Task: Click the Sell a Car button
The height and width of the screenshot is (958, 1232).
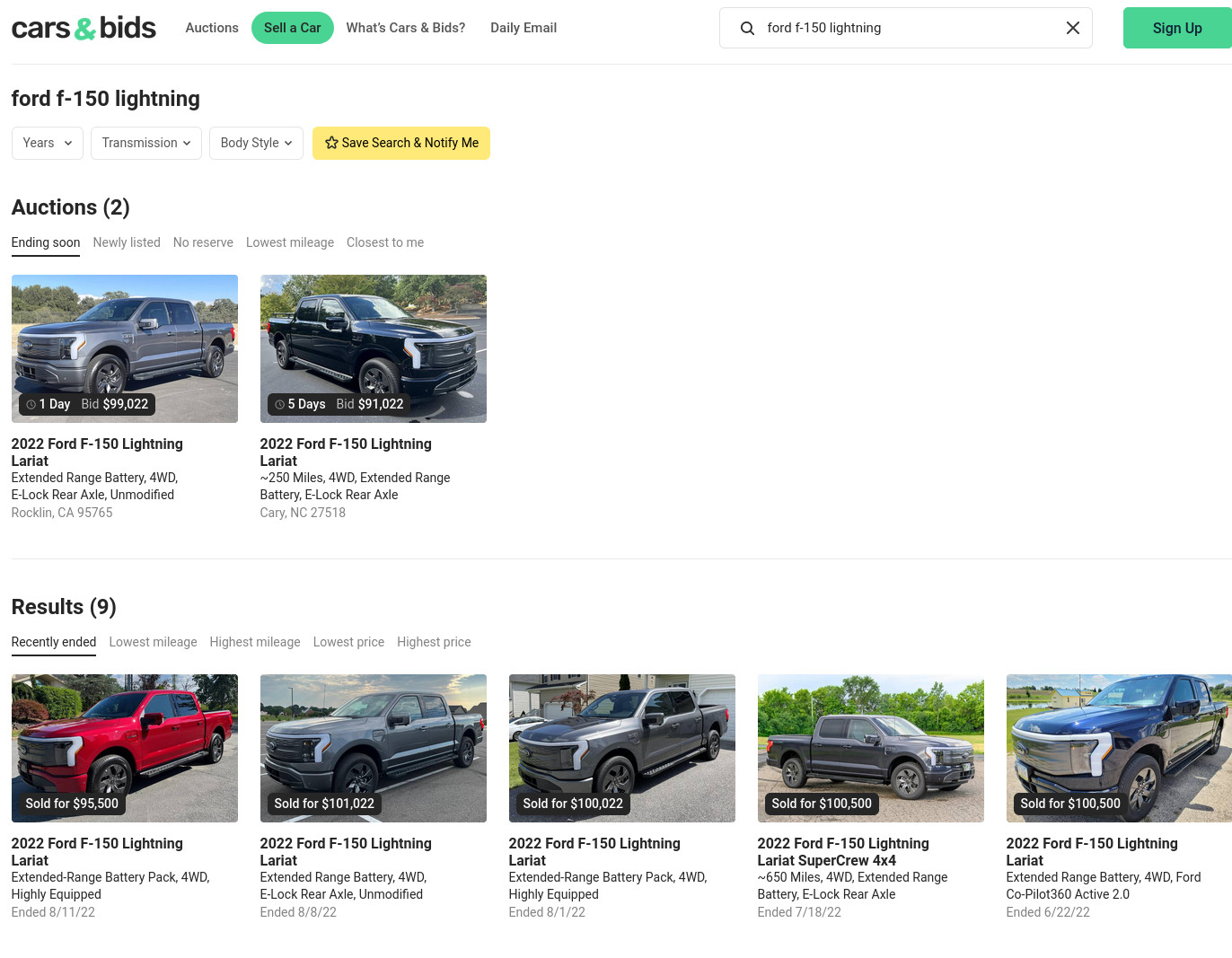Action: 293,28
